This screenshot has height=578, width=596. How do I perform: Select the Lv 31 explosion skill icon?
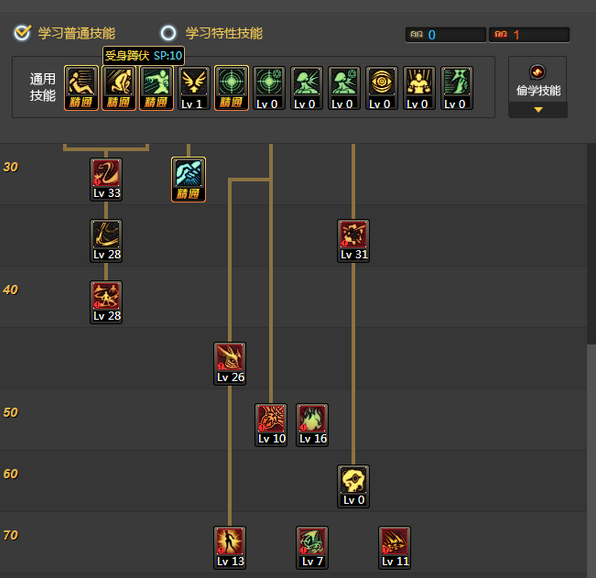pyautogui.click(x=353, y=241)
